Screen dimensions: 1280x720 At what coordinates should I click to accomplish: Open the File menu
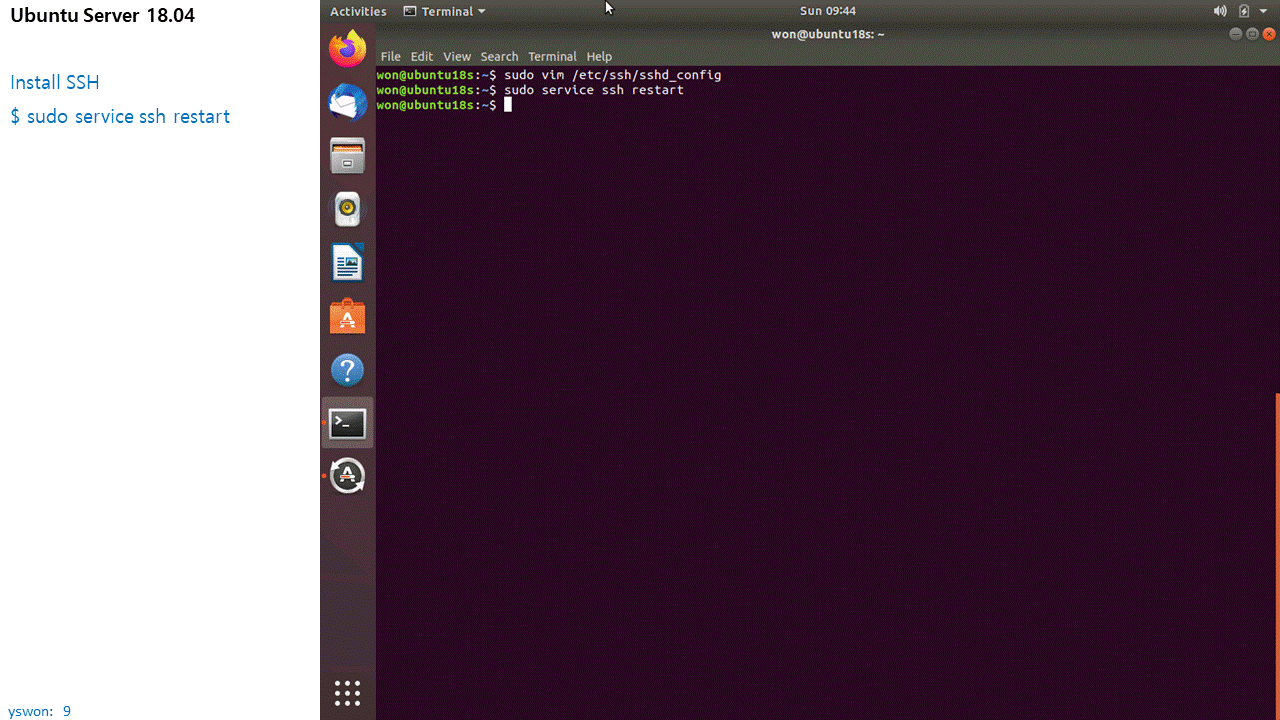click(x=390, y=56)
